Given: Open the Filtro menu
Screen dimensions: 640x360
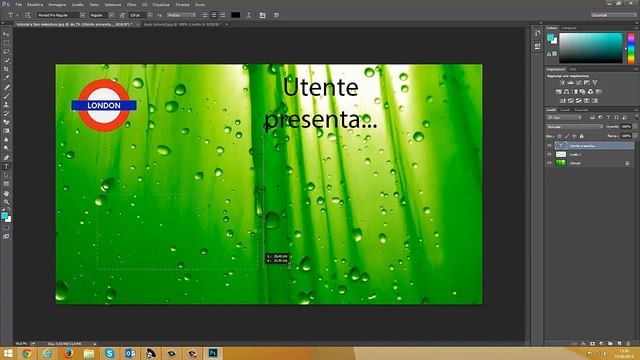Looking at the screenshot, I should pos(131,4).
